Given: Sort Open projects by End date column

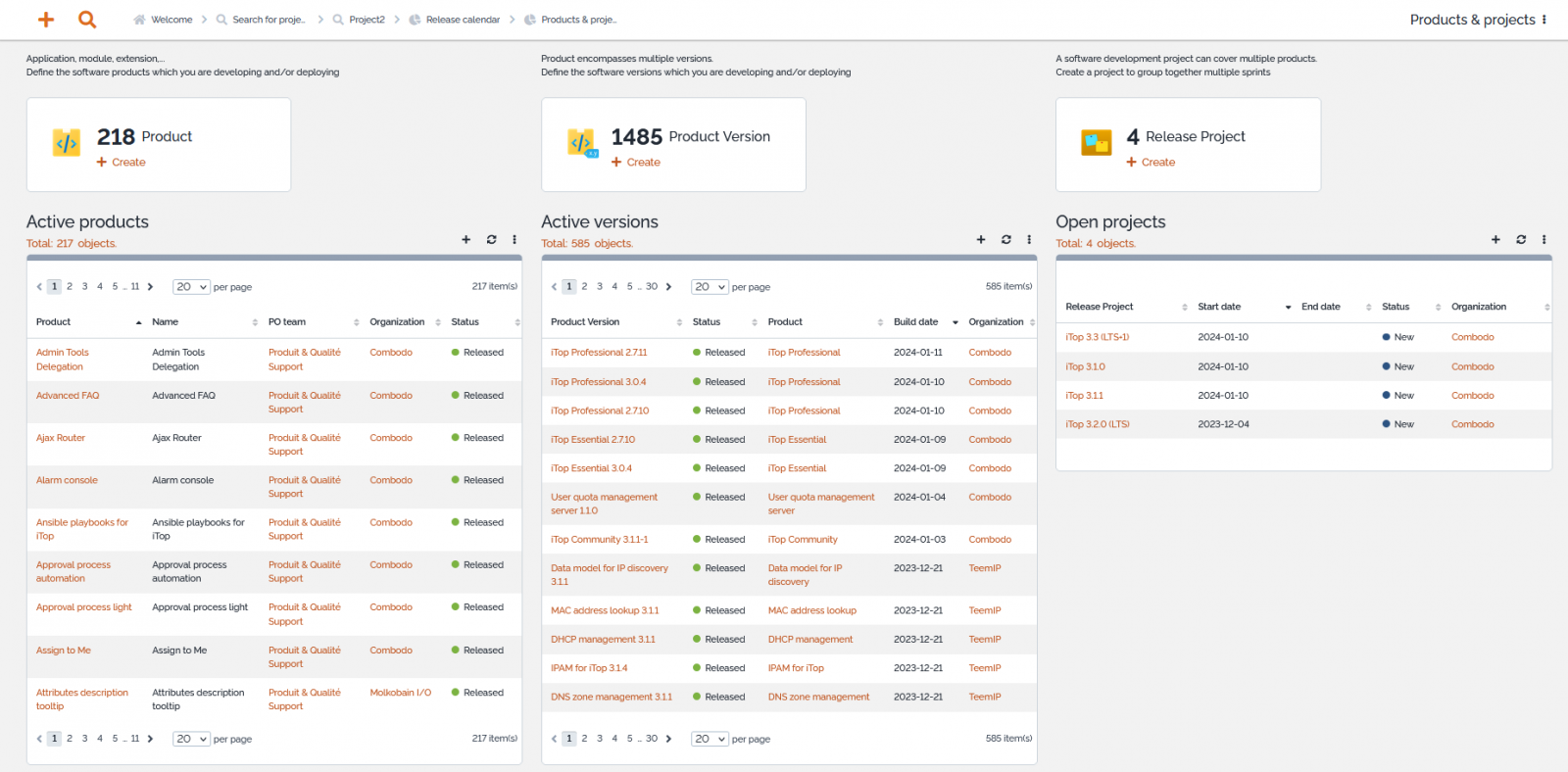Looking at the screenshot, I should (x=1336, y=307).
